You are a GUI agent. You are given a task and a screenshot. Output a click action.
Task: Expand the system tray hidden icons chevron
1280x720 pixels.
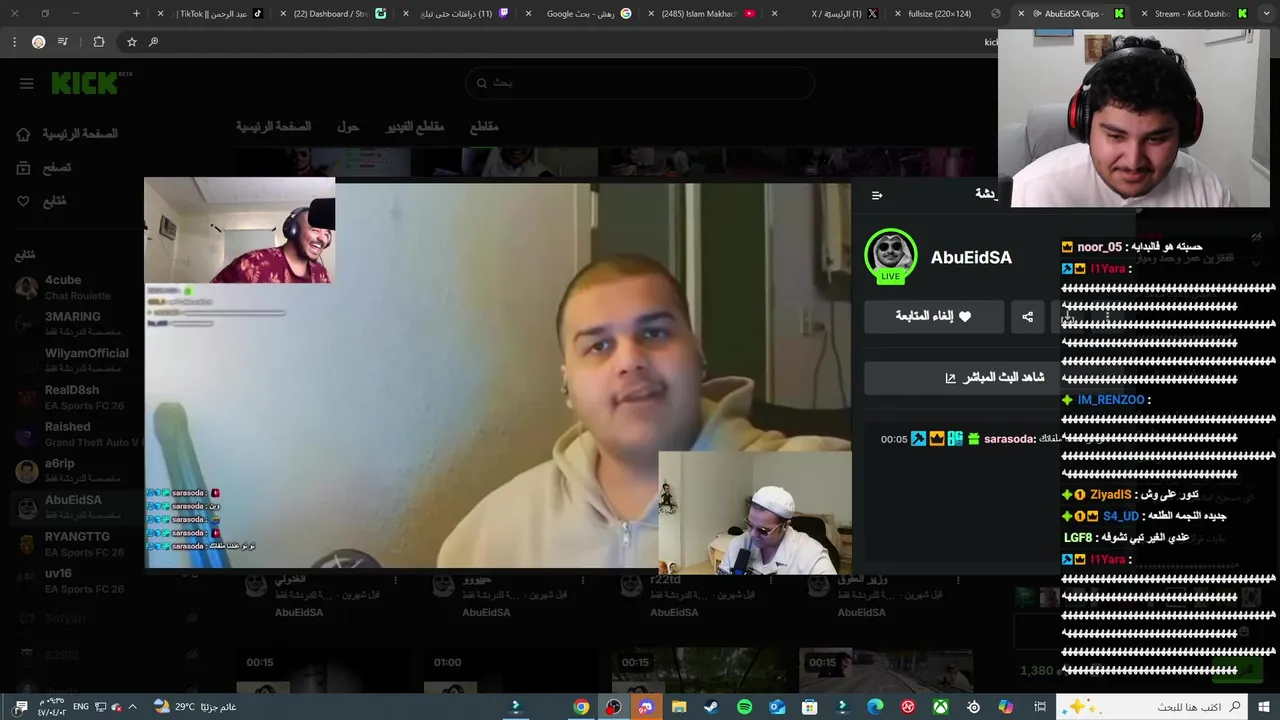(132, 707)
